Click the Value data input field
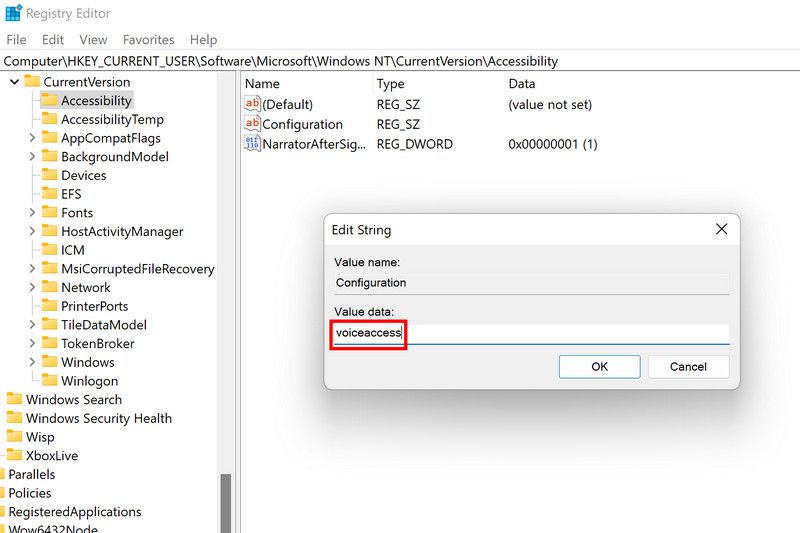Viewport: 800px width, 533px height. coord(532,334)
